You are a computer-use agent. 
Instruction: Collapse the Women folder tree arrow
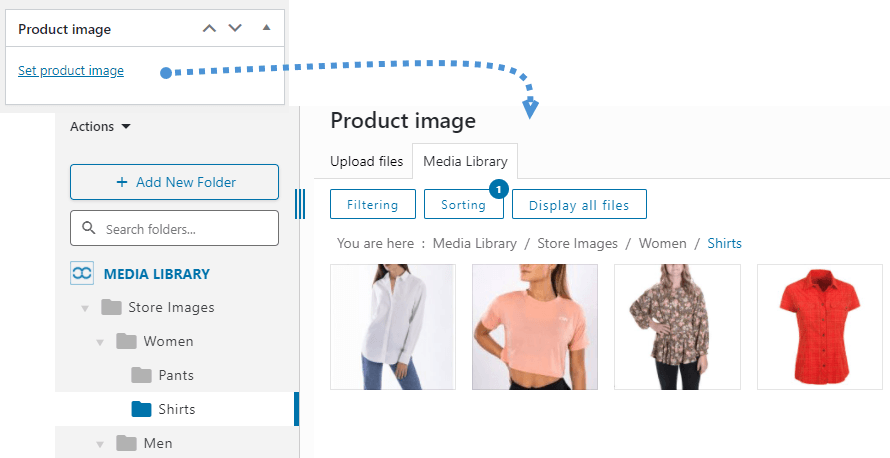tap(100, 342)
